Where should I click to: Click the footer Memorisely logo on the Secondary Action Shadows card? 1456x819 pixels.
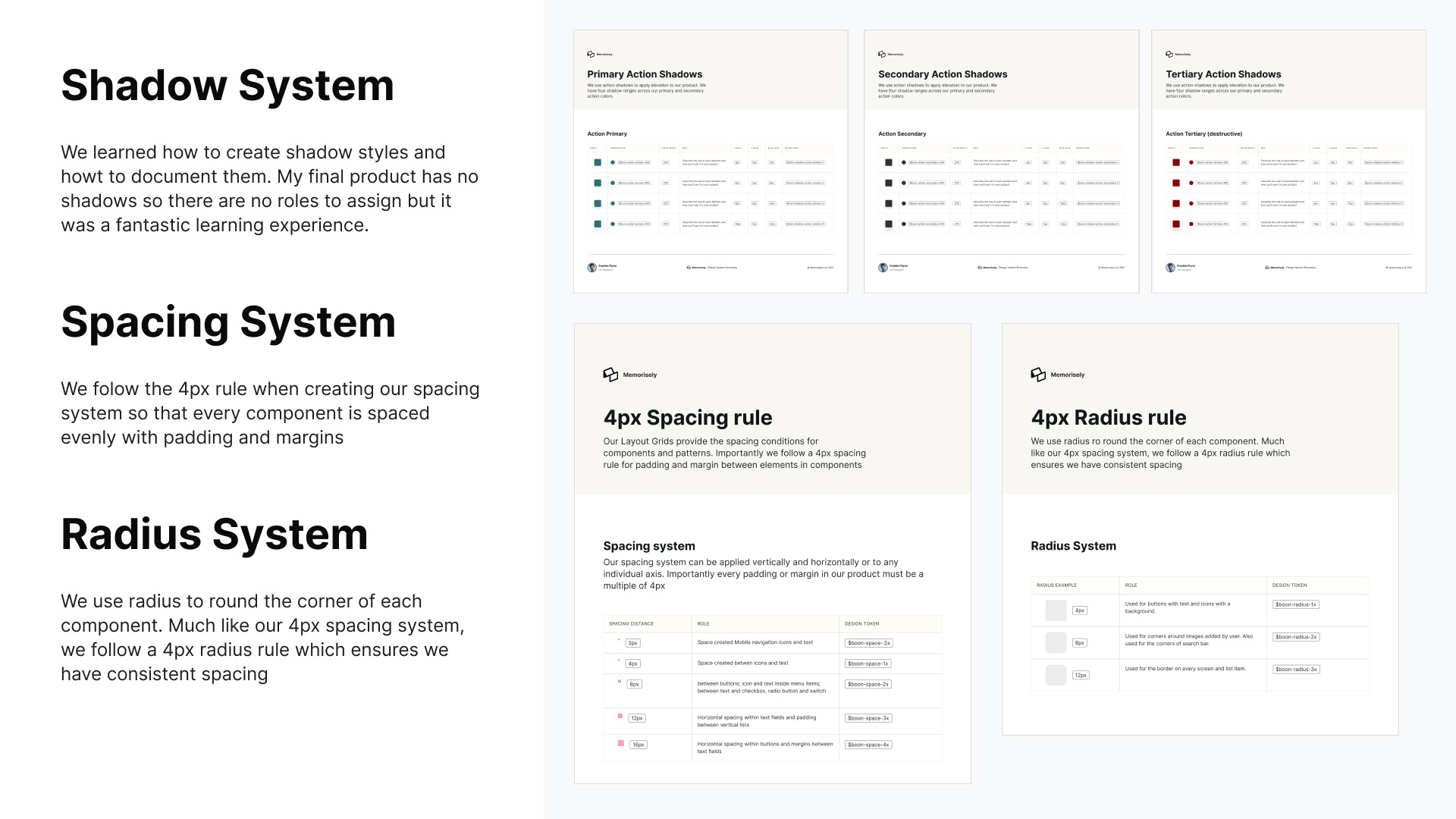980,267
